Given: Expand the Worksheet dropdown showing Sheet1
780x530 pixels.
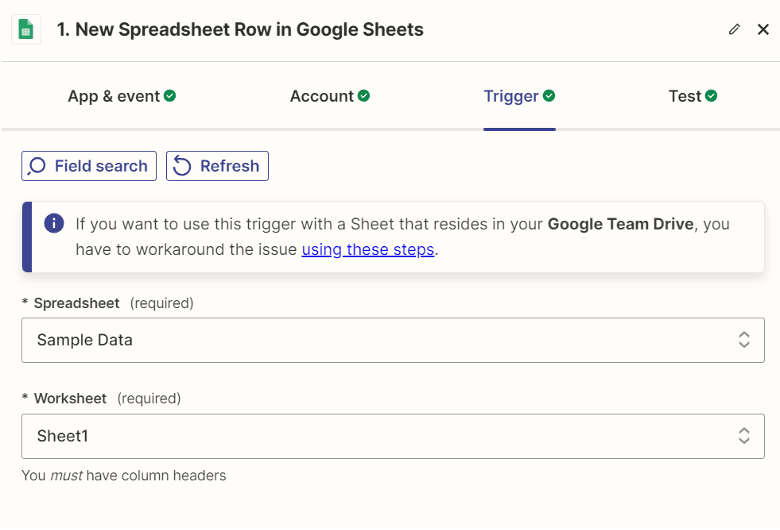Looking at the screenshot, I should point(392,436).
